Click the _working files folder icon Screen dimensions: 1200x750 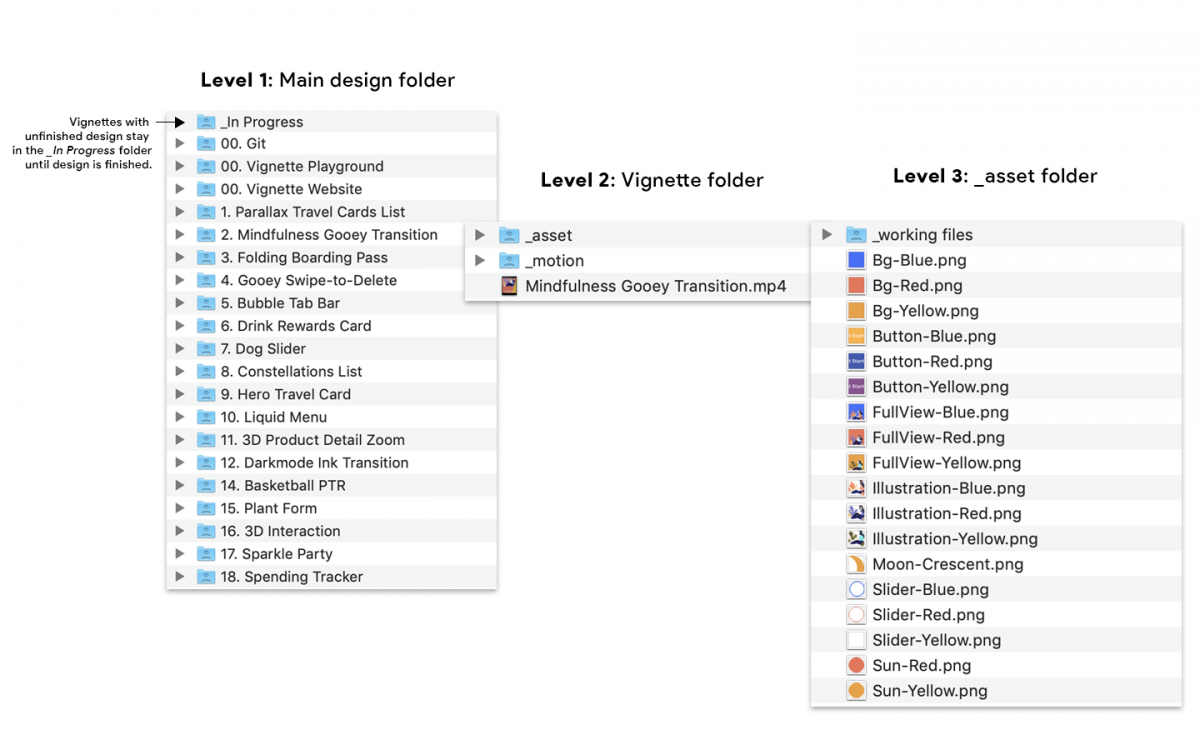pos(856,234)
